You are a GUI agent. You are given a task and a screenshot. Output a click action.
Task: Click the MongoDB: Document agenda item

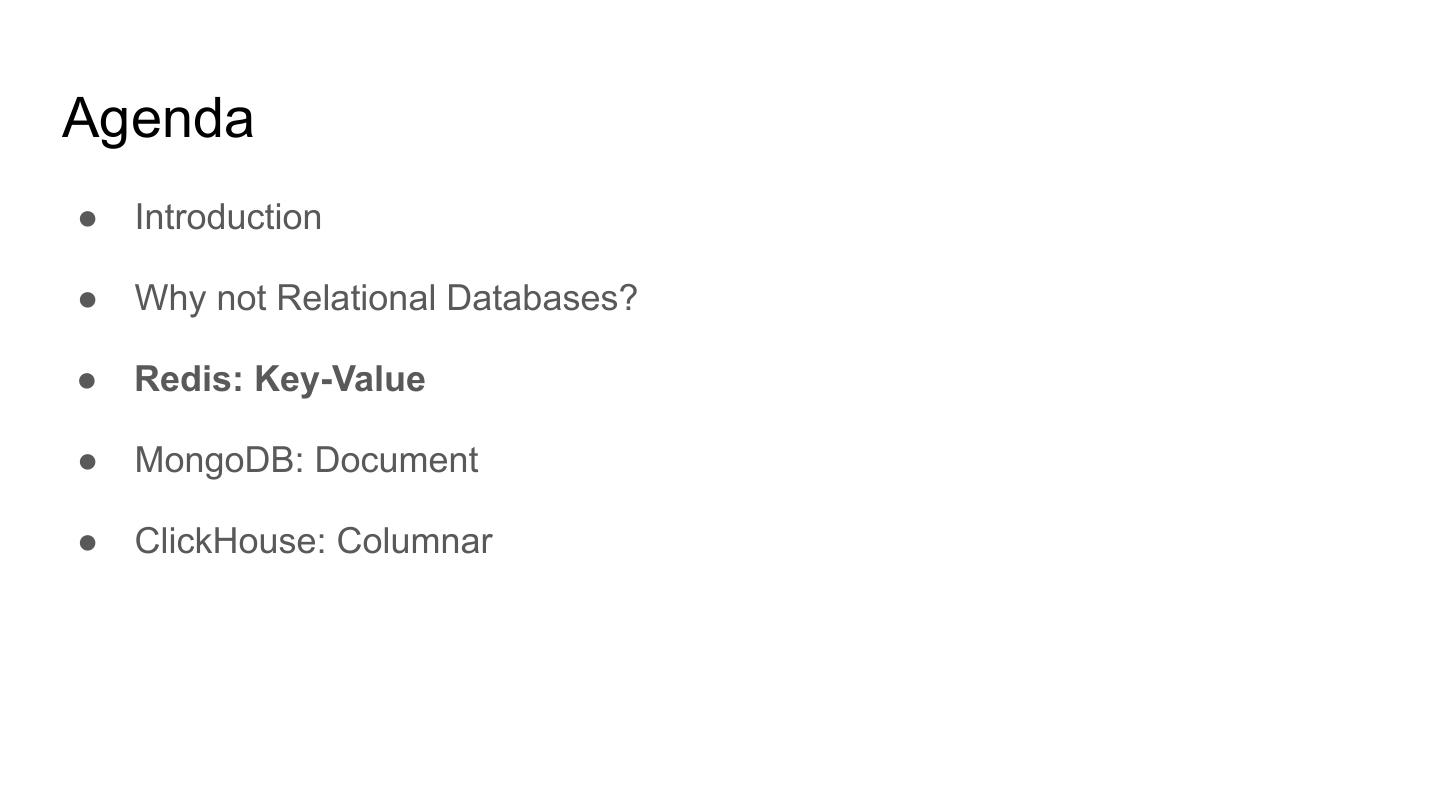tap(306, 460)
